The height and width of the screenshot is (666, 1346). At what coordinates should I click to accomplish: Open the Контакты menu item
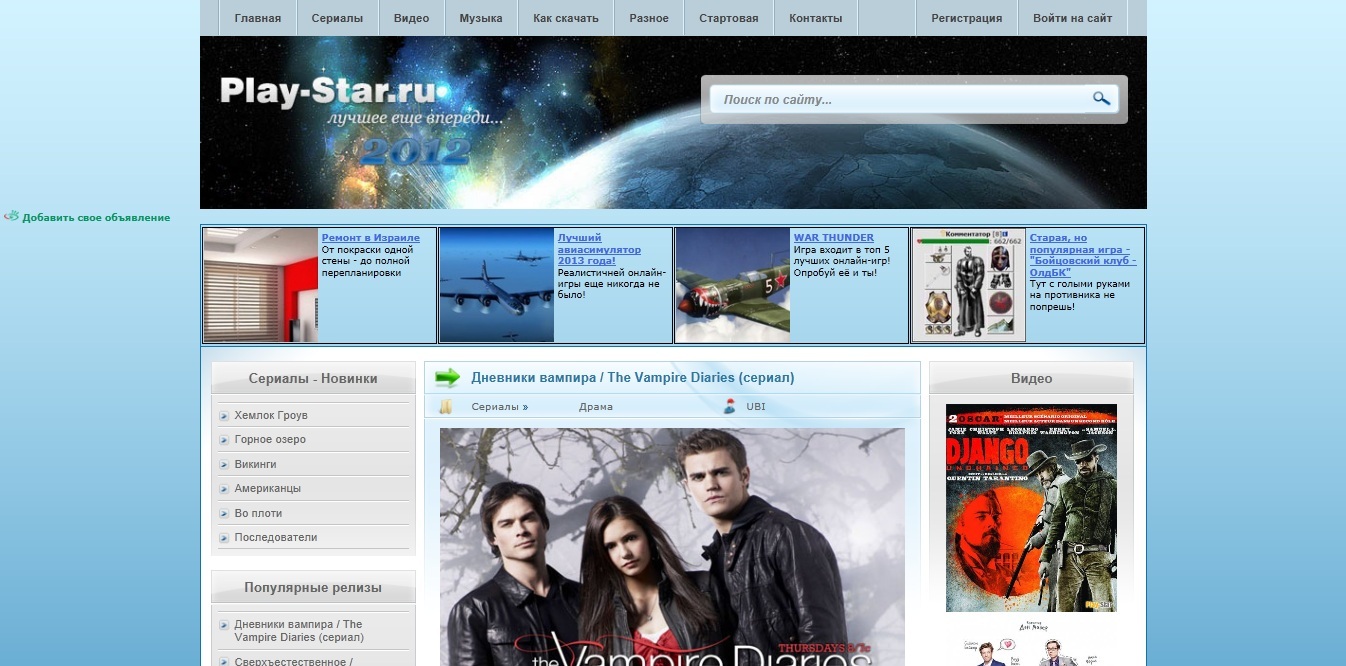[x=816, y=18]
